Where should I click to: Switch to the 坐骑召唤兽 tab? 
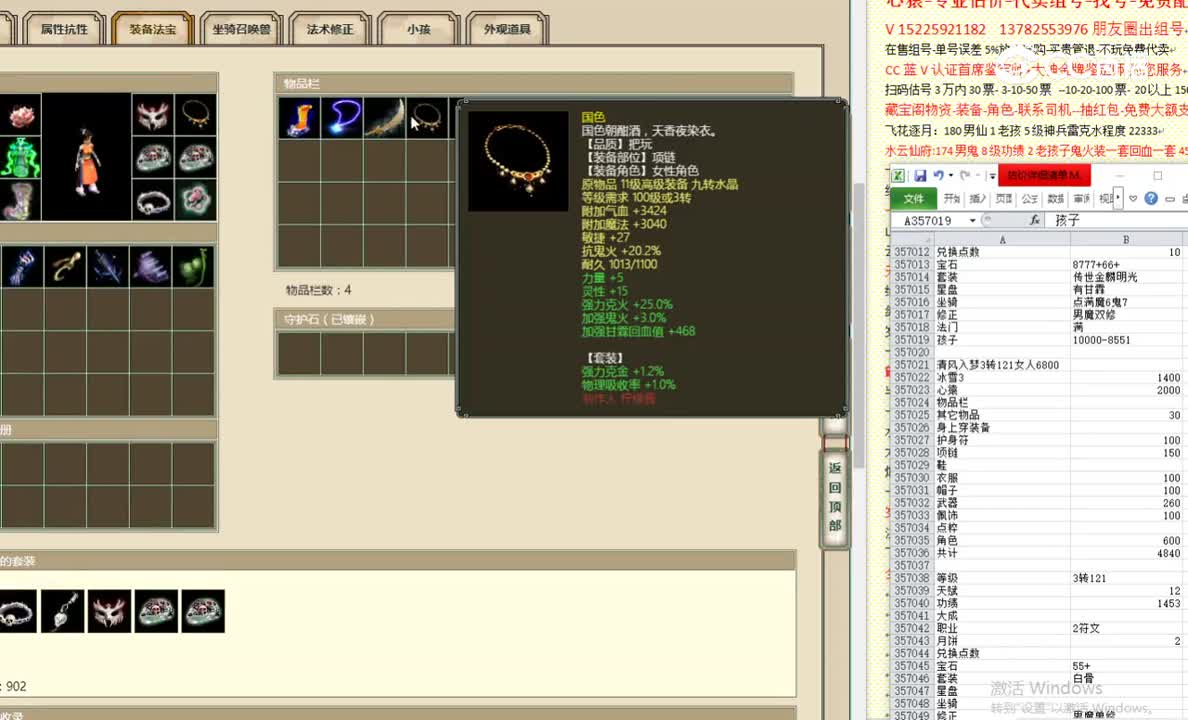coord(242,30)
